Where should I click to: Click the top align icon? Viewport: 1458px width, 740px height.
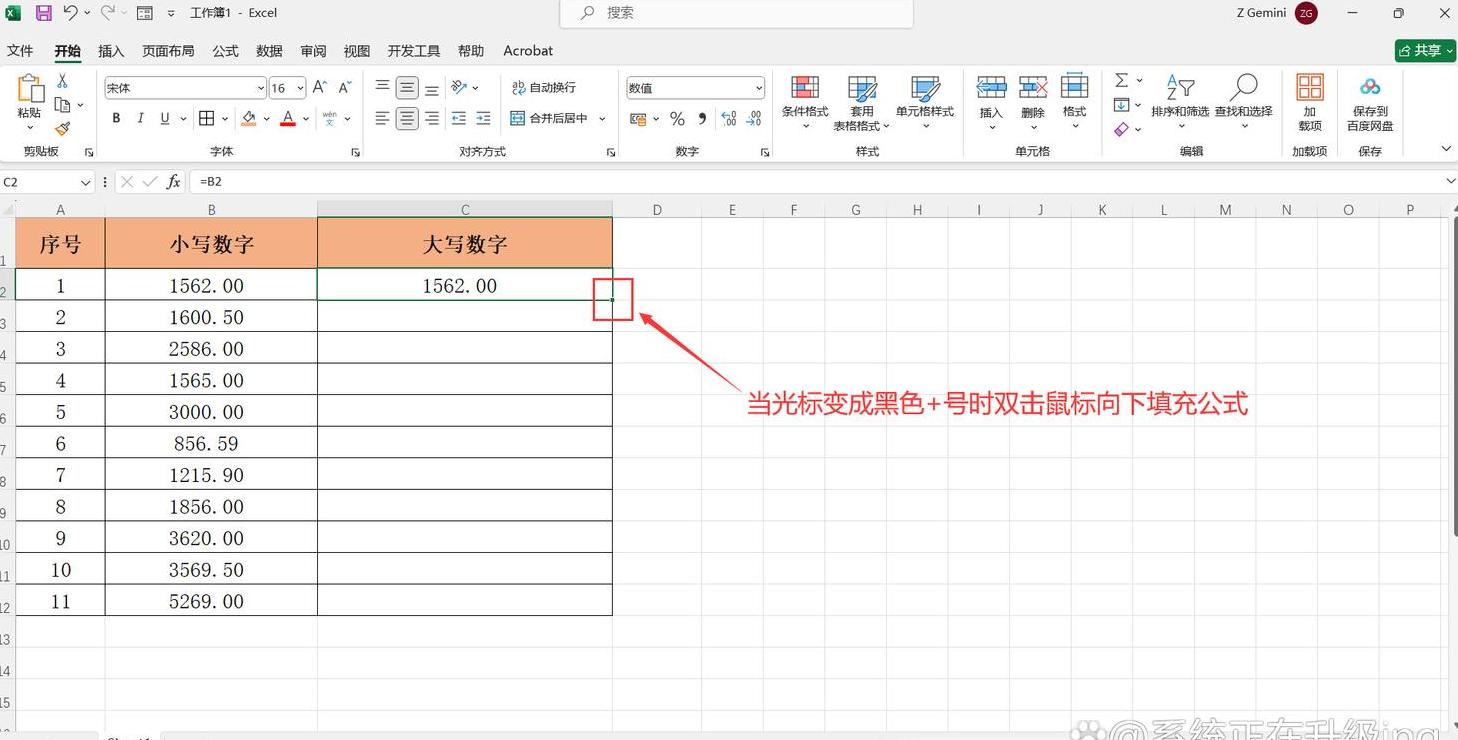(x=382, y=88)
